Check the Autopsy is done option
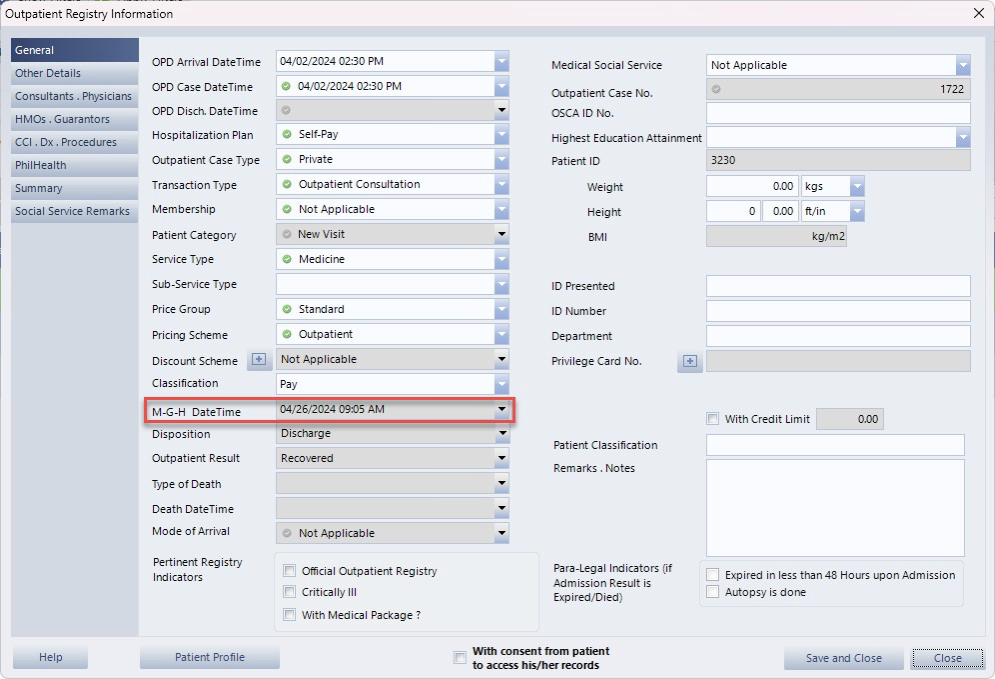This screenshot has height=679, width=995. [712, 592]
